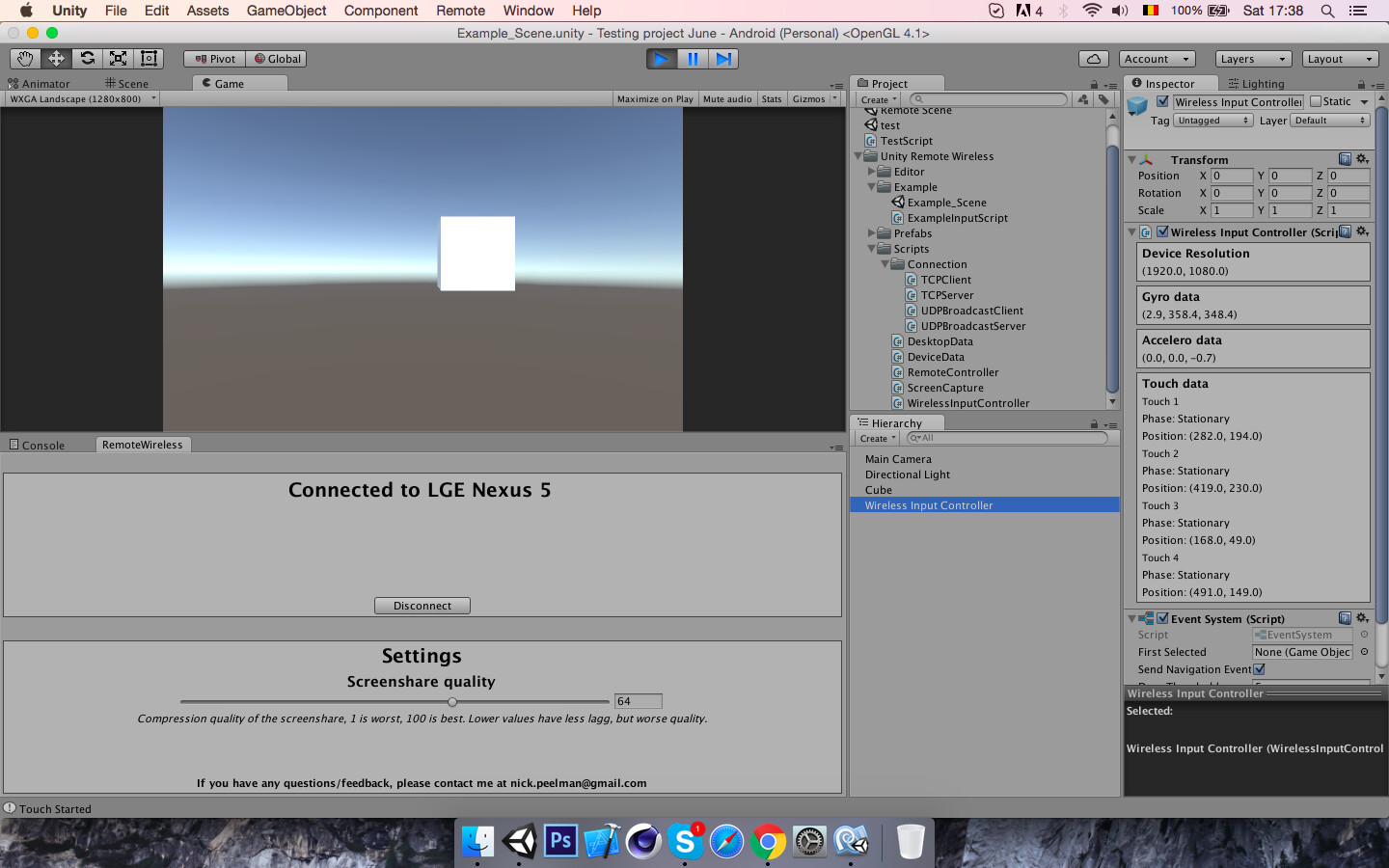Image resolution: width=1389 pixels, height=868 pixels.
Task: Select the Rect transform tool
Action: (x=148, y=58)
